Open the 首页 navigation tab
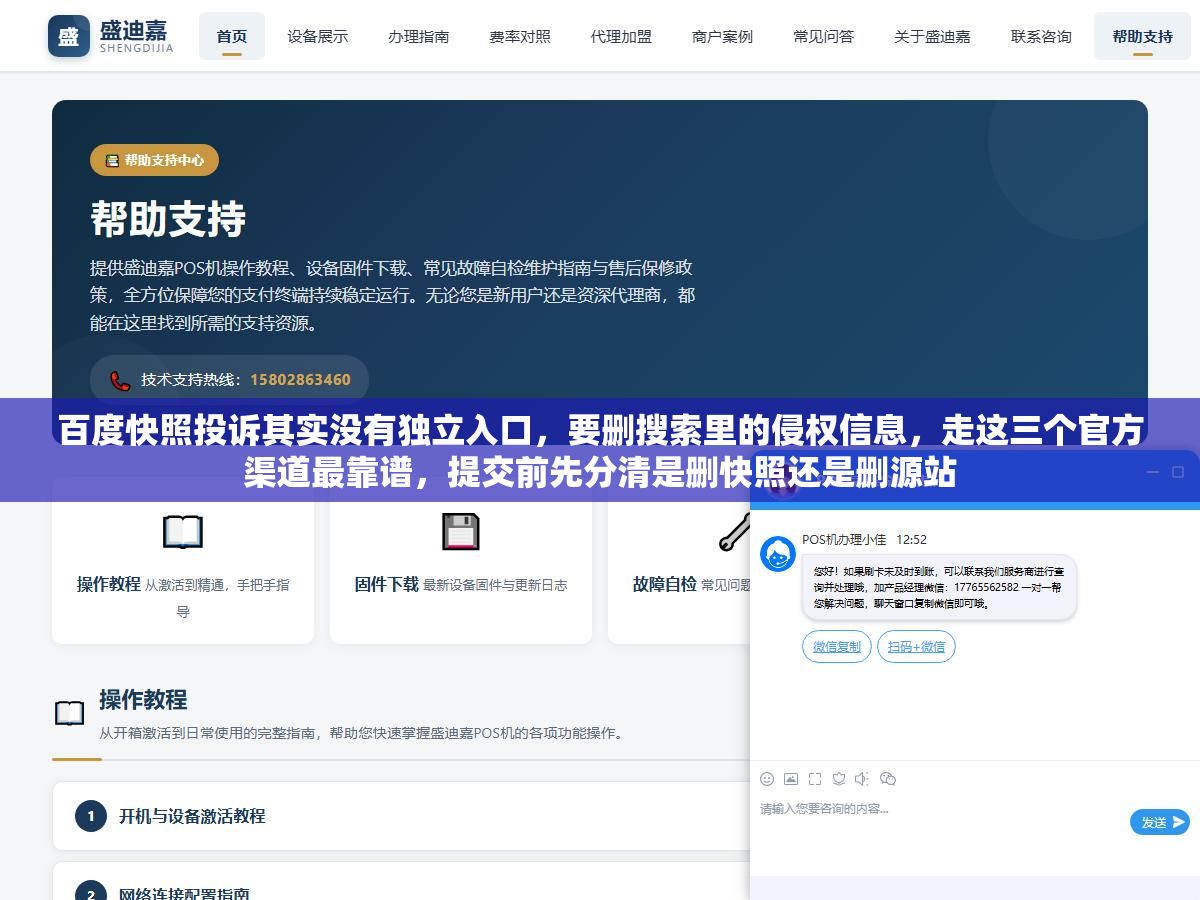 coord(232,36)
